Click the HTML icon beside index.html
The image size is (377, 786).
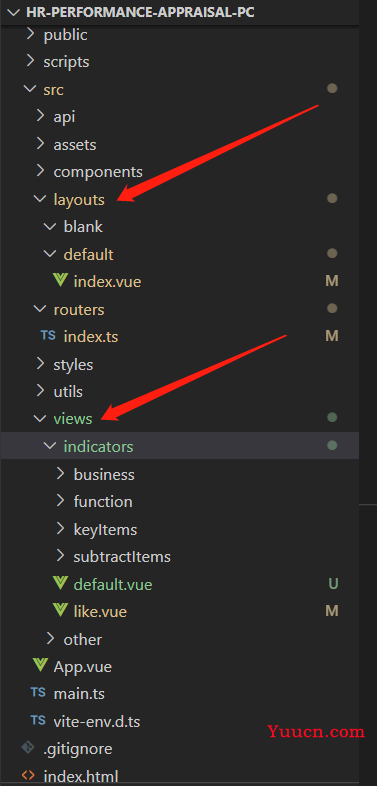click(x=28, y=776)
